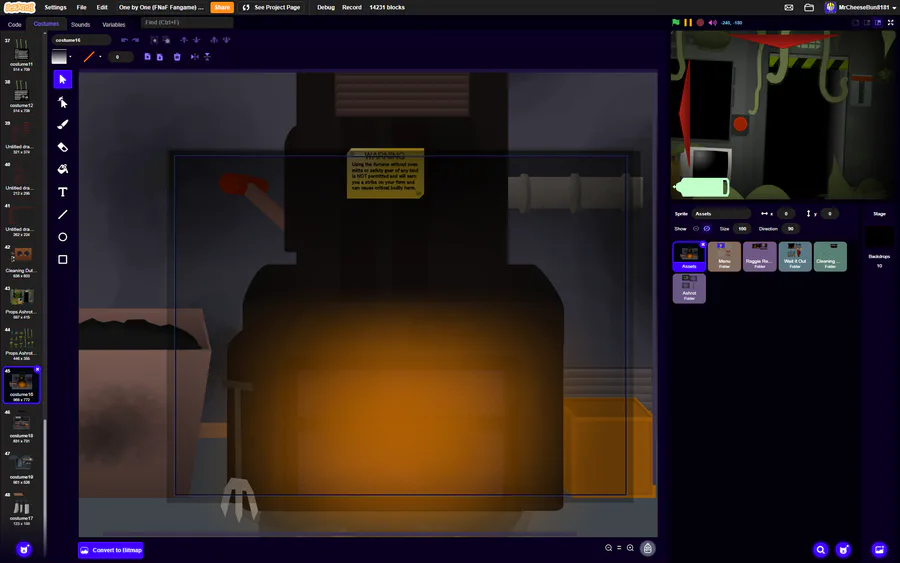The width and height of the screenshot is (900, 563).
Task: Click the Undo arrow in costume editor
Action: click(124, 40)
